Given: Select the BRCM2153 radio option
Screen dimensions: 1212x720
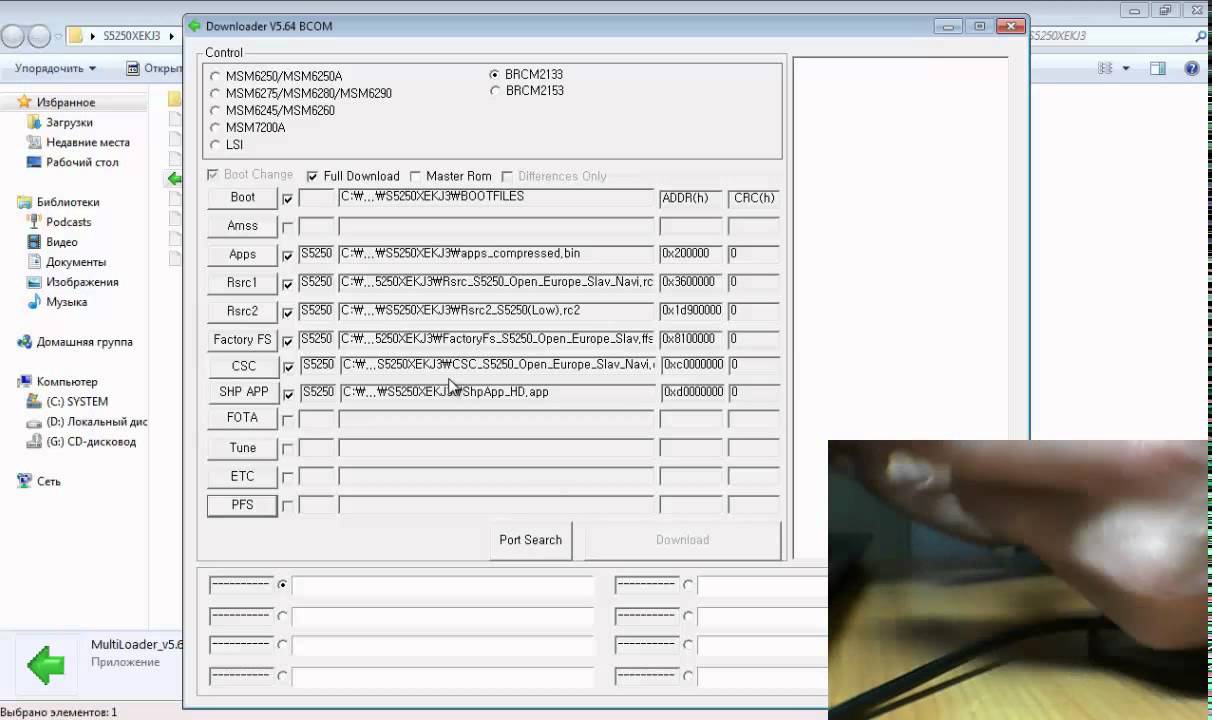Looking at the screenshot, I should pos(495,90).
